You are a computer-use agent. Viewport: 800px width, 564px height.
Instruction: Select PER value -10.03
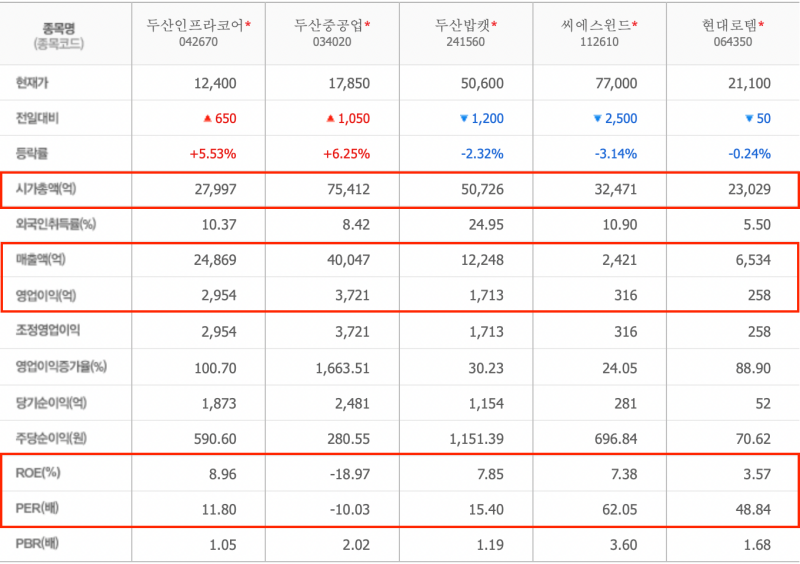click(349, 509)
